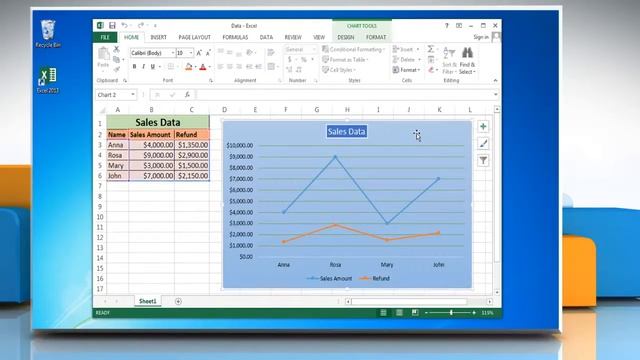Open the Font dialog launcher
Image resolution: width=640 pixels, height=360 pixels.
pos(211,81)
